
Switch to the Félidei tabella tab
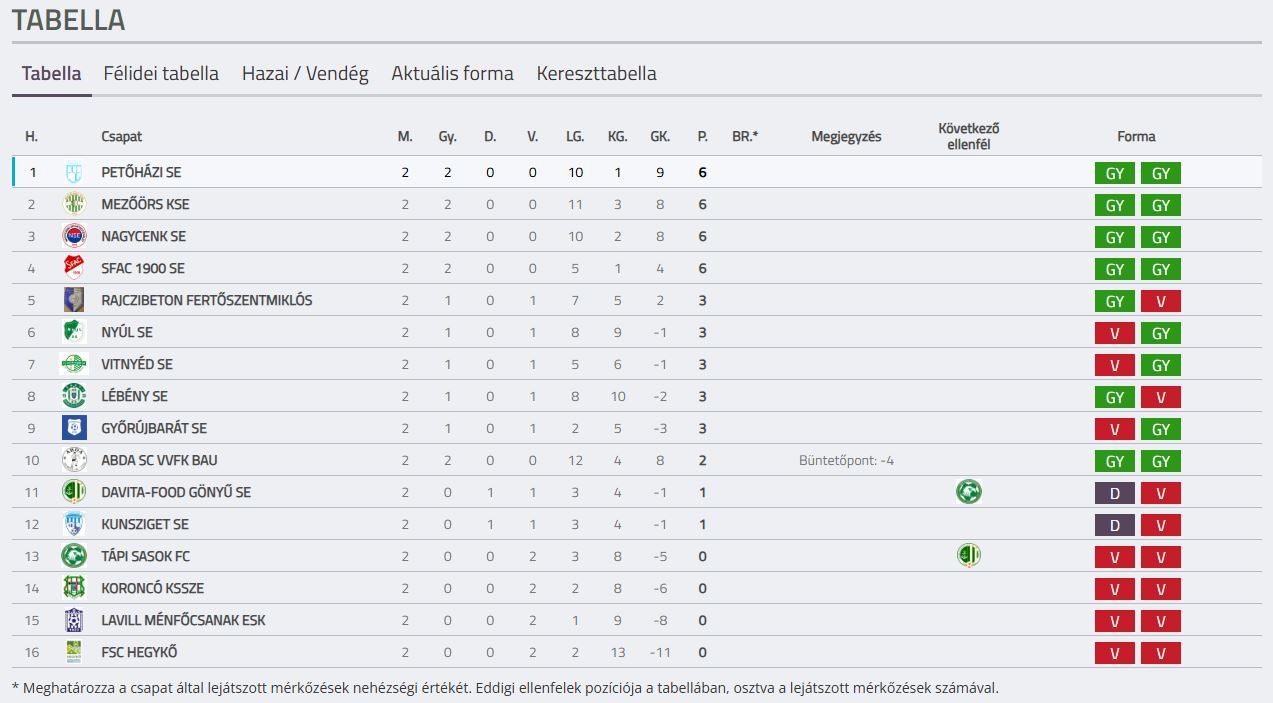(x=161, y=74)
